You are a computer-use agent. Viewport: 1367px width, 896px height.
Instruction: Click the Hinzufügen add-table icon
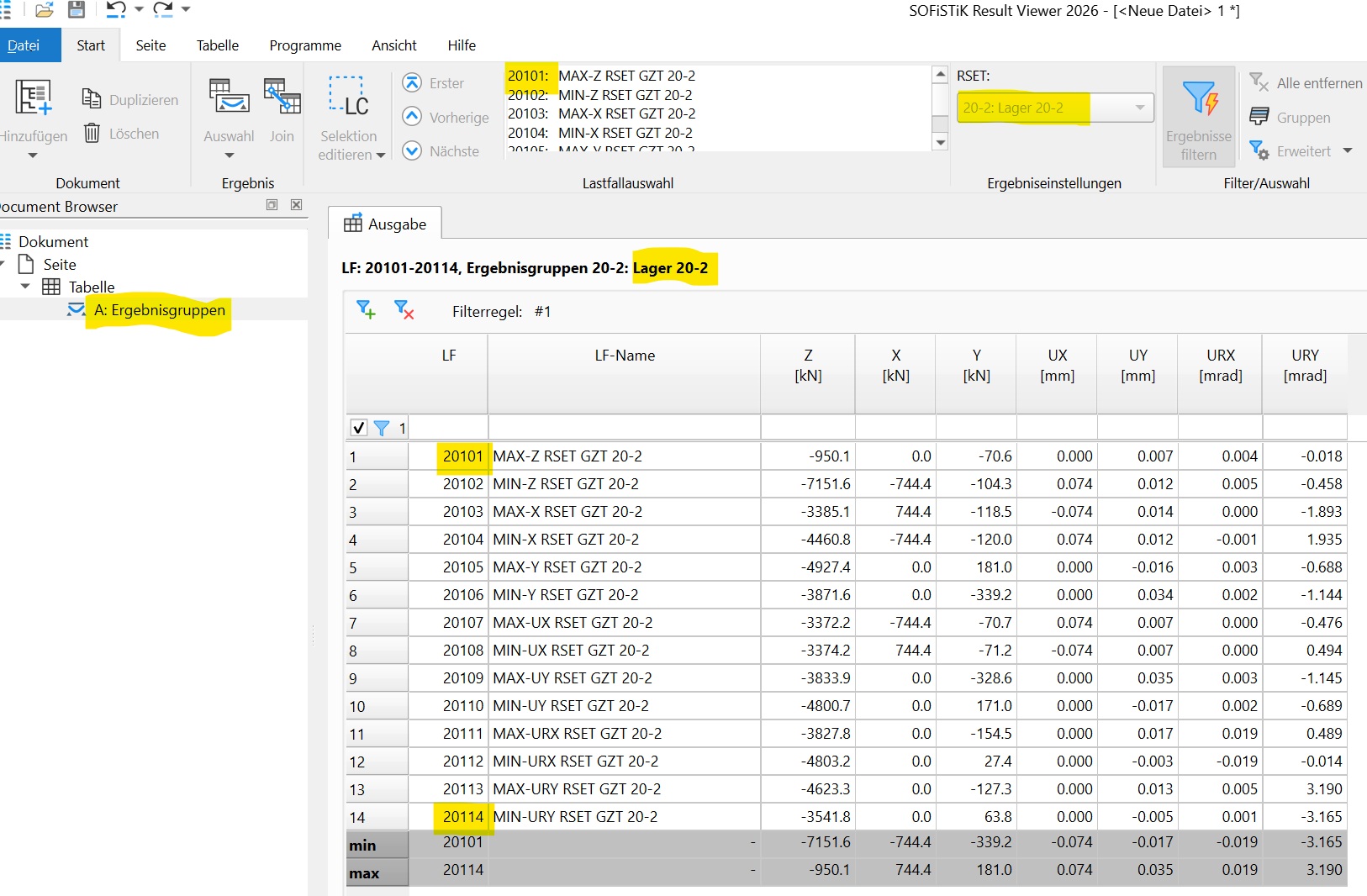point(34,98)
